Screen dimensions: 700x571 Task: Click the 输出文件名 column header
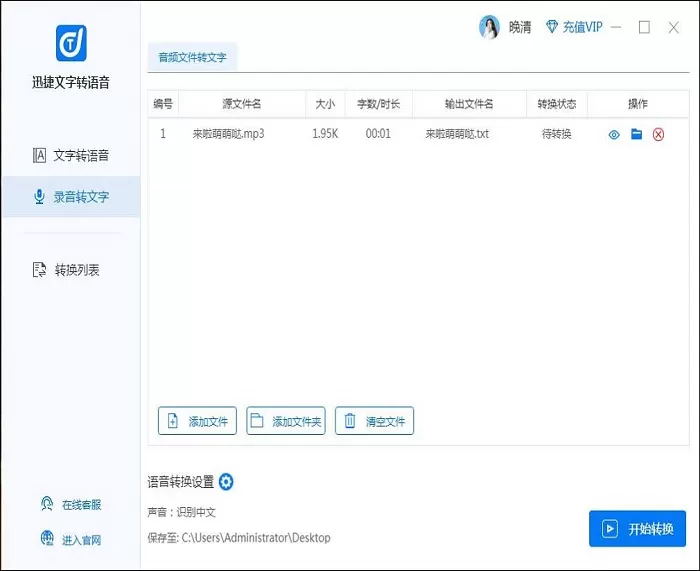pos(469,104)
